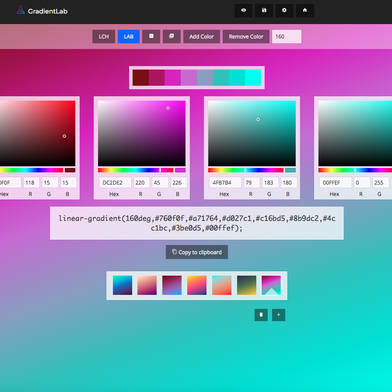Adjust hue slider under the red picker

pos(31,170)
